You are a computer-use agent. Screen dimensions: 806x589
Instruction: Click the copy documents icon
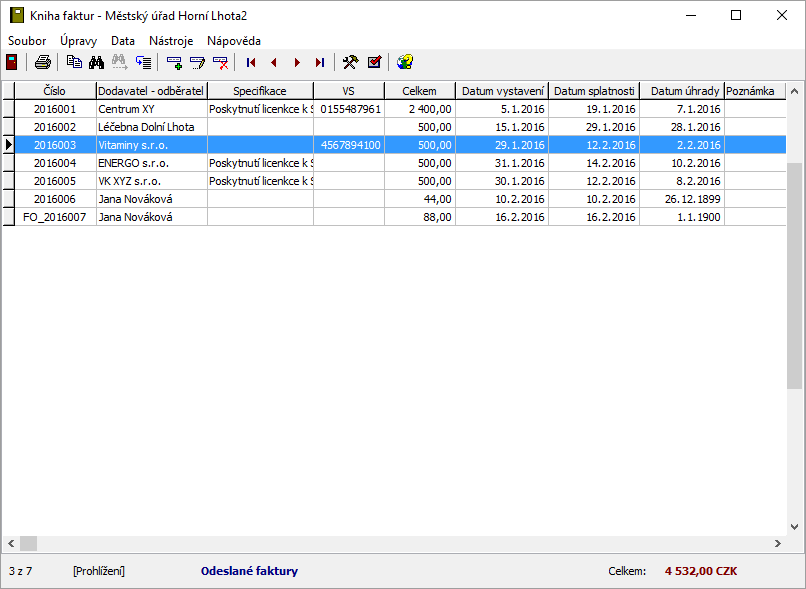pyautogui.click(x=75, y=62)
